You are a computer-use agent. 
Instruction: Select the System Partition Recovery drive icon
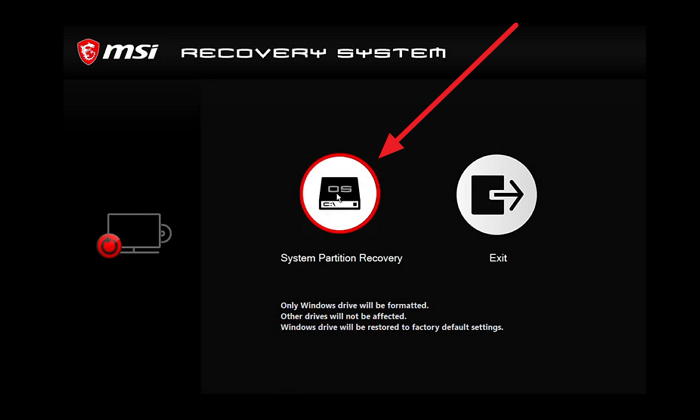coord(340,193)
